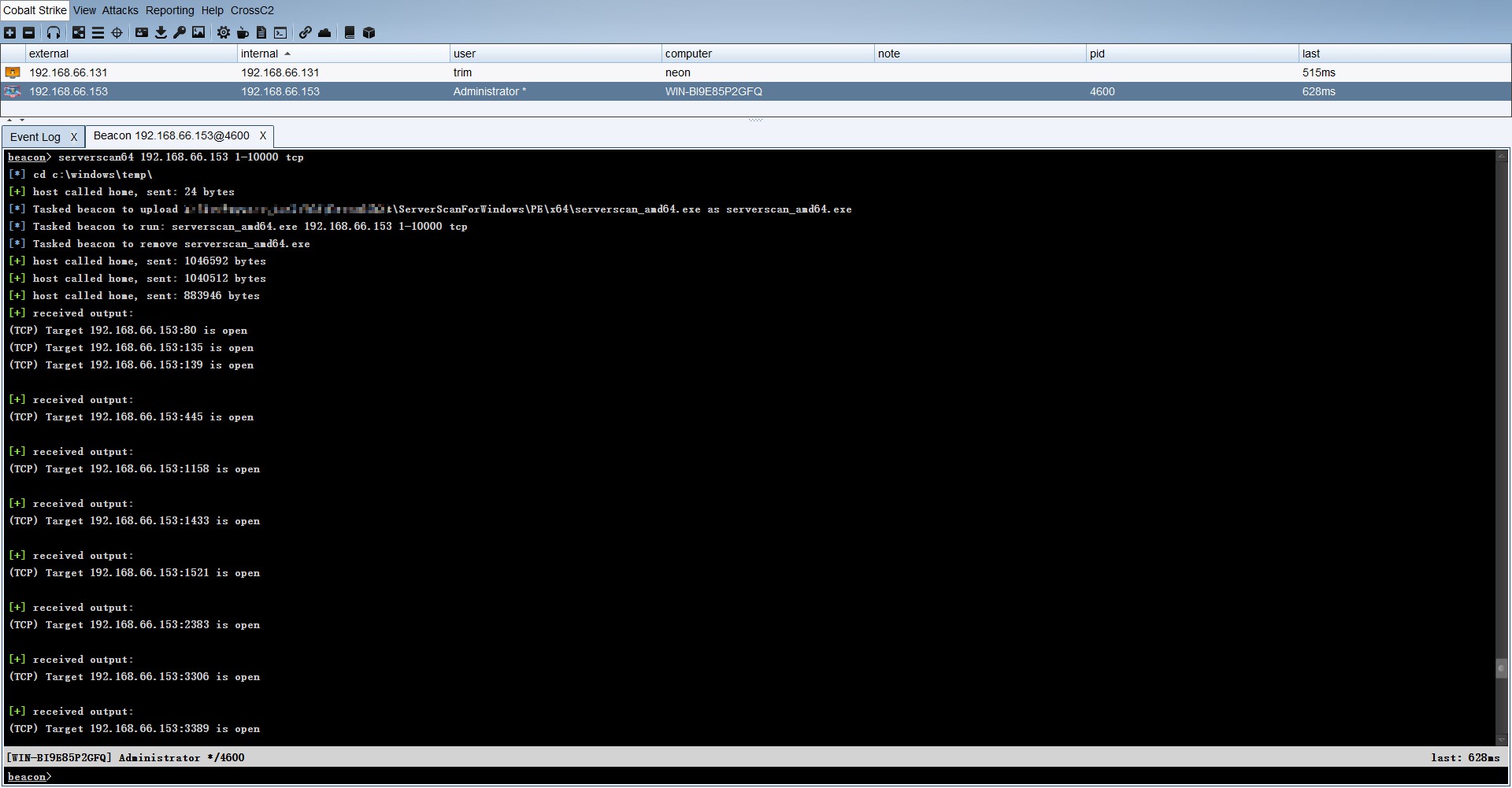1512x788 pixels.
Task: Click the beacon command input field
Action: pyautogui.click(x=315, y=777)
